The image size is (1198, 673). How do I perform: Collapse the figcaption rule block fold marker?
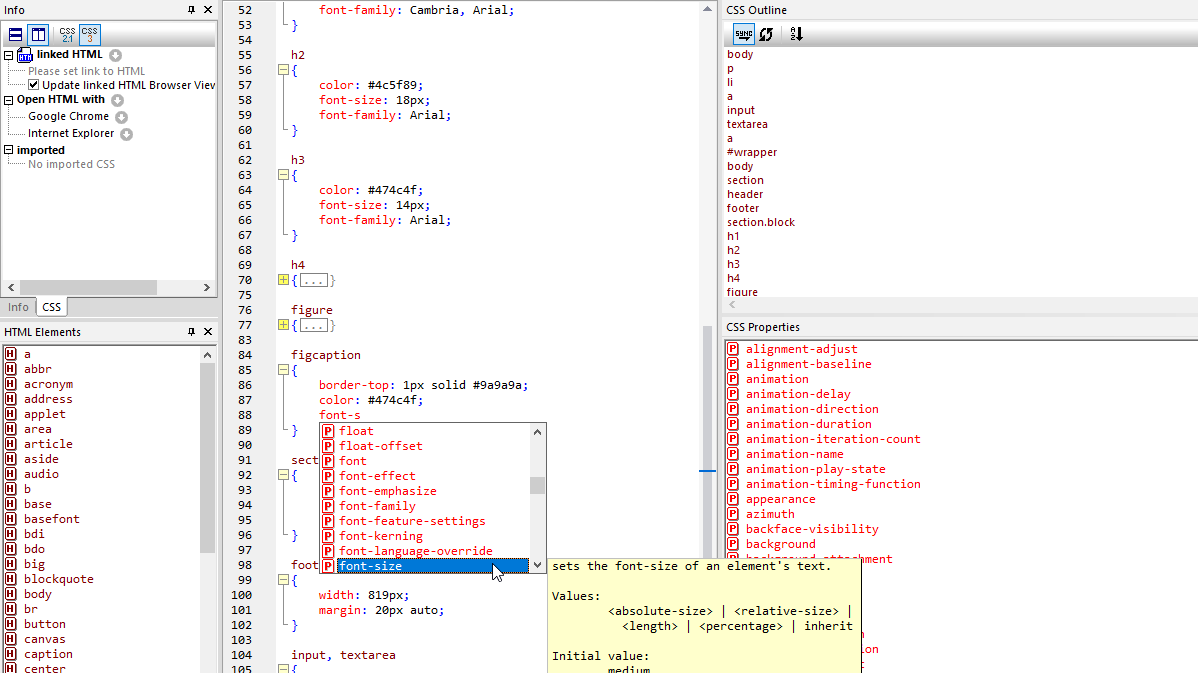[x=283, y=370]
